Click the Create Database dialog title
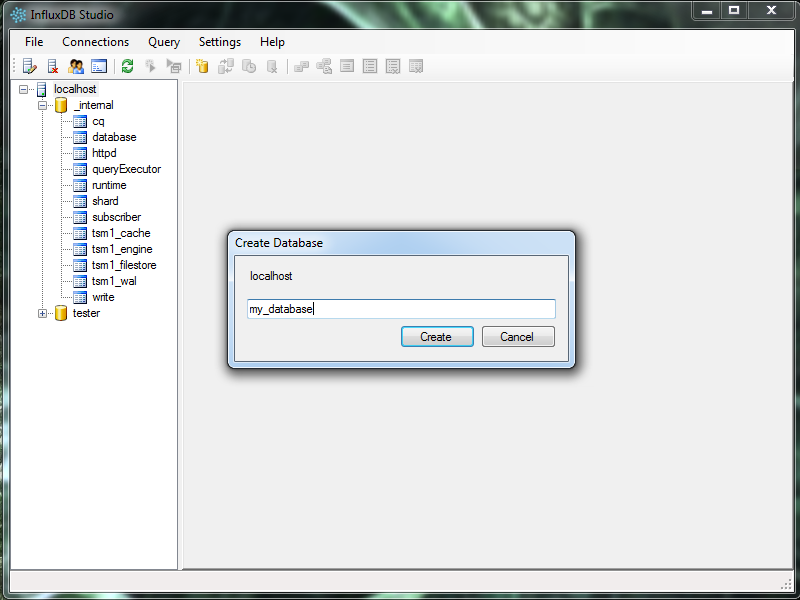This screenshot has height=600, width=800. tap(279, 243)
